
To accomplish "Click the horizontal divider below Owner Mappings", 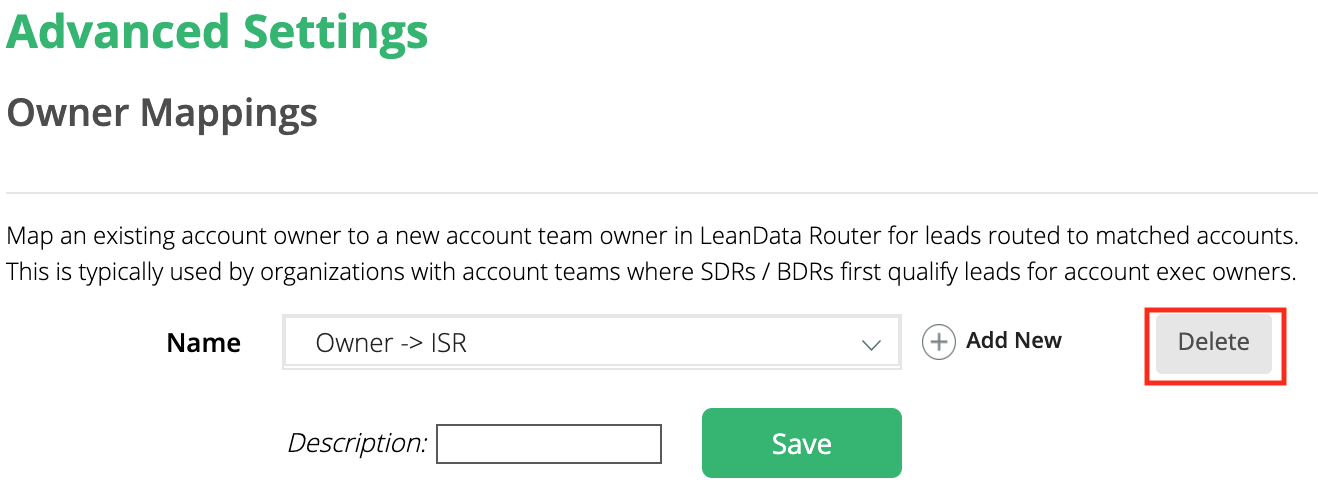I will [x=662, y=192].
